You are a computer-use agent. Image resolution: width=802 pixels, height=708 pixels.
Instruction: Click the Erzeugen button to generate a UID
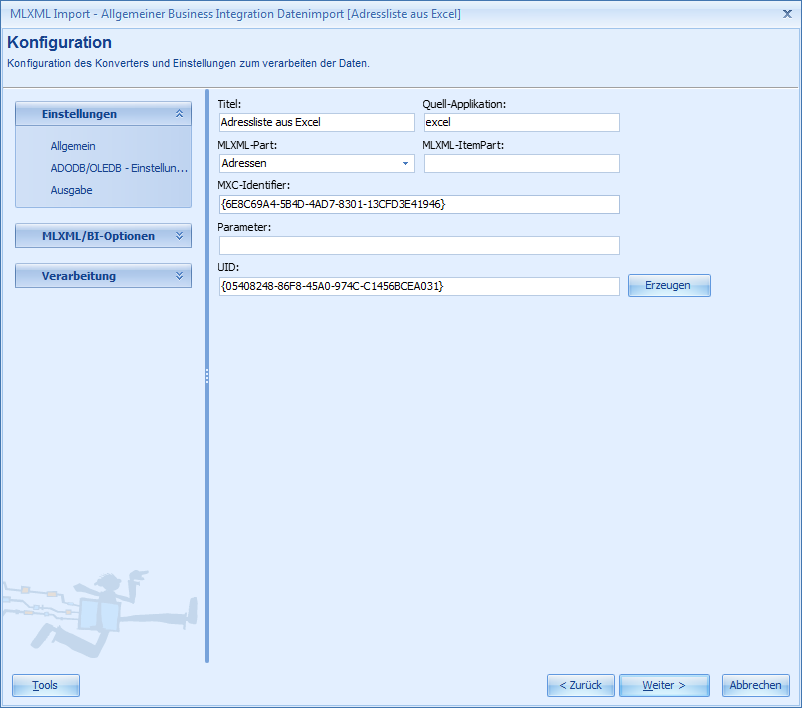point(668,285)
